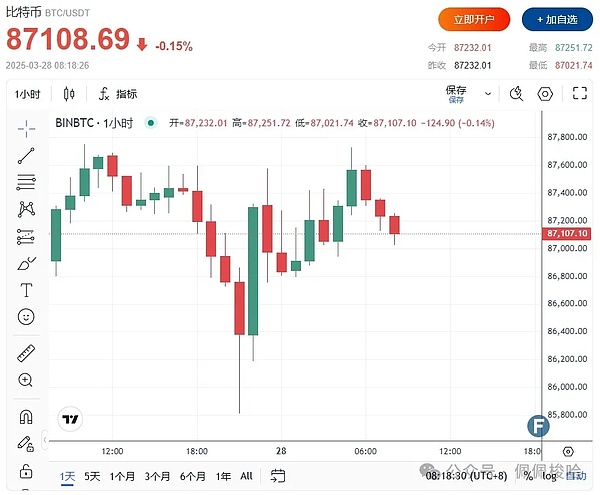Click the 立即开户 button
600x495 pixels.
[474, 19]
